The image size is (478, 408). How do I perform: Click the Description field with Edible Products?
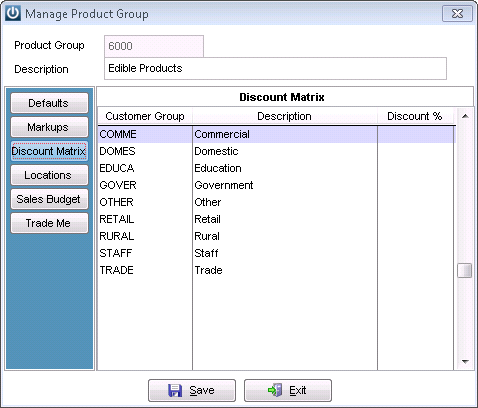point(275,69)
